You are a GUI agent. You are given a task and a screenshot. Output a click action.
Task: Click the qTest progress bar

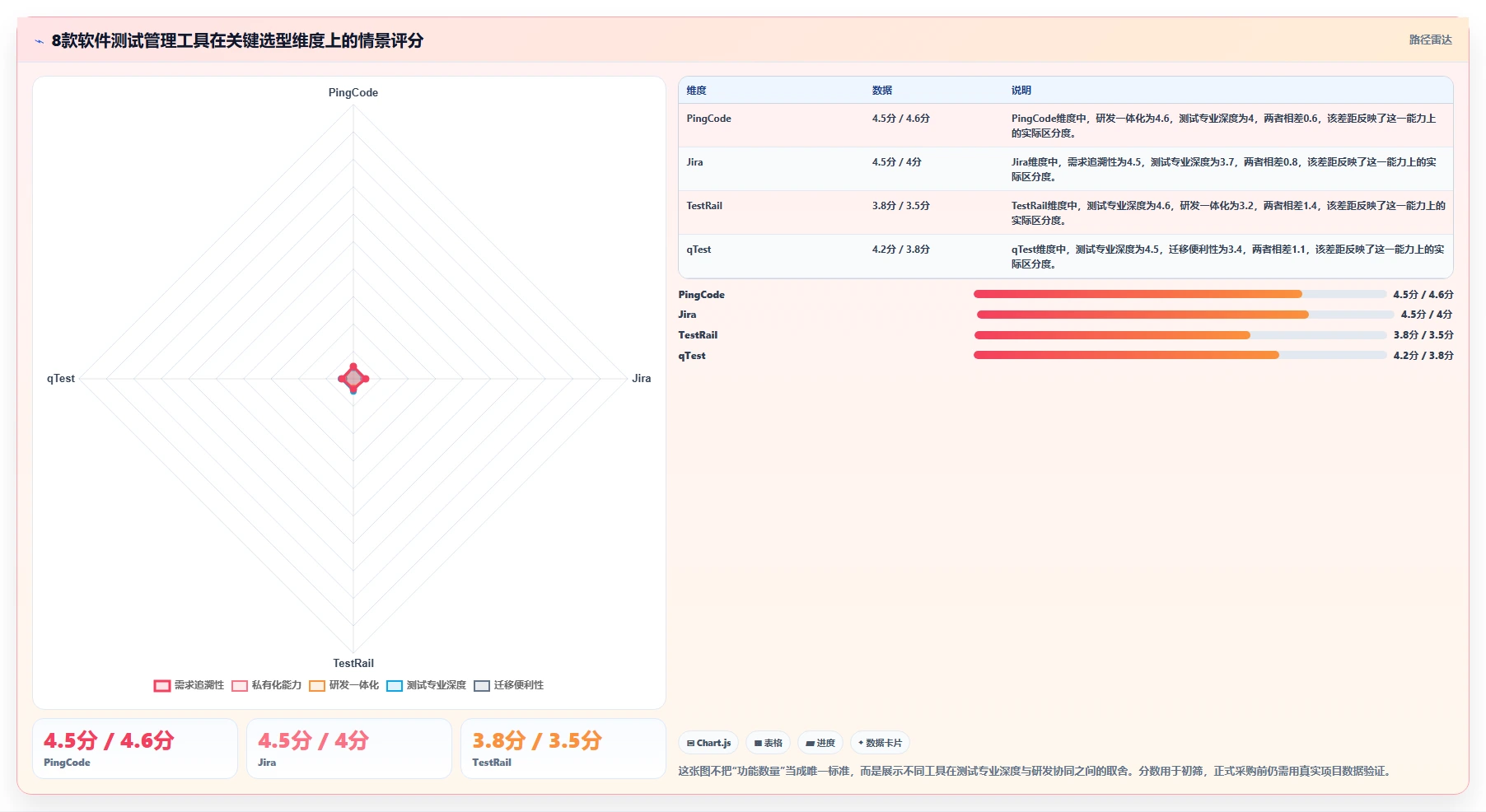click(x=1180, y=355)
